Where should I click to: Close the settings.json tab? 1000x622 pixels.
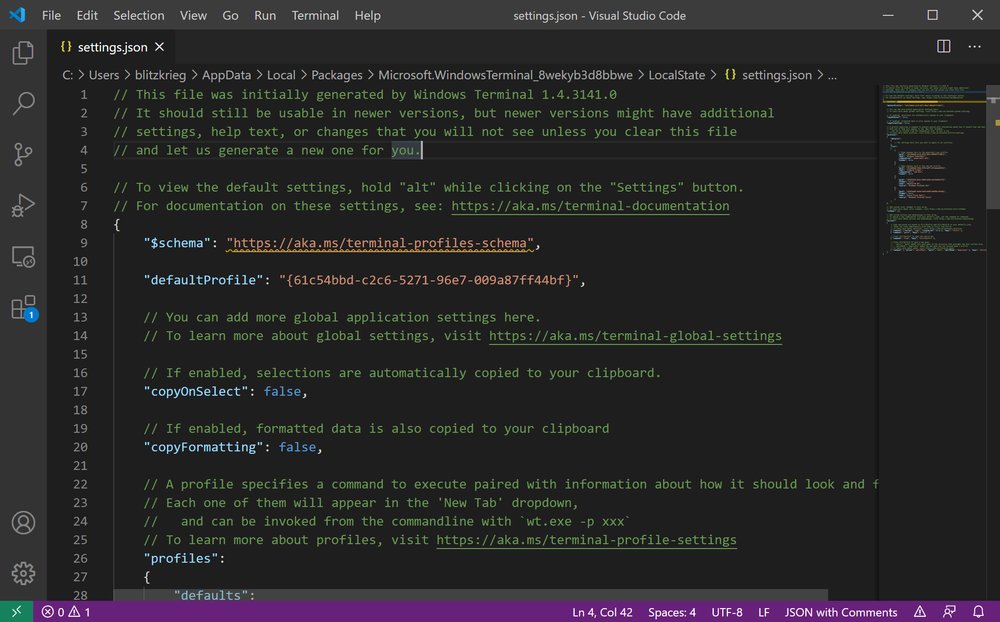click(x=159, y=47)
